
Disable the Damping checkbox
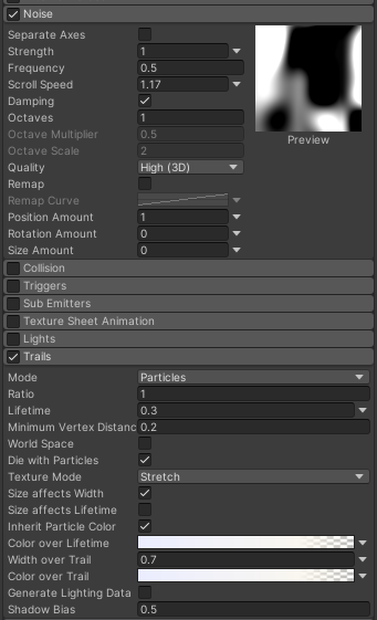click(x=145, y=101)
